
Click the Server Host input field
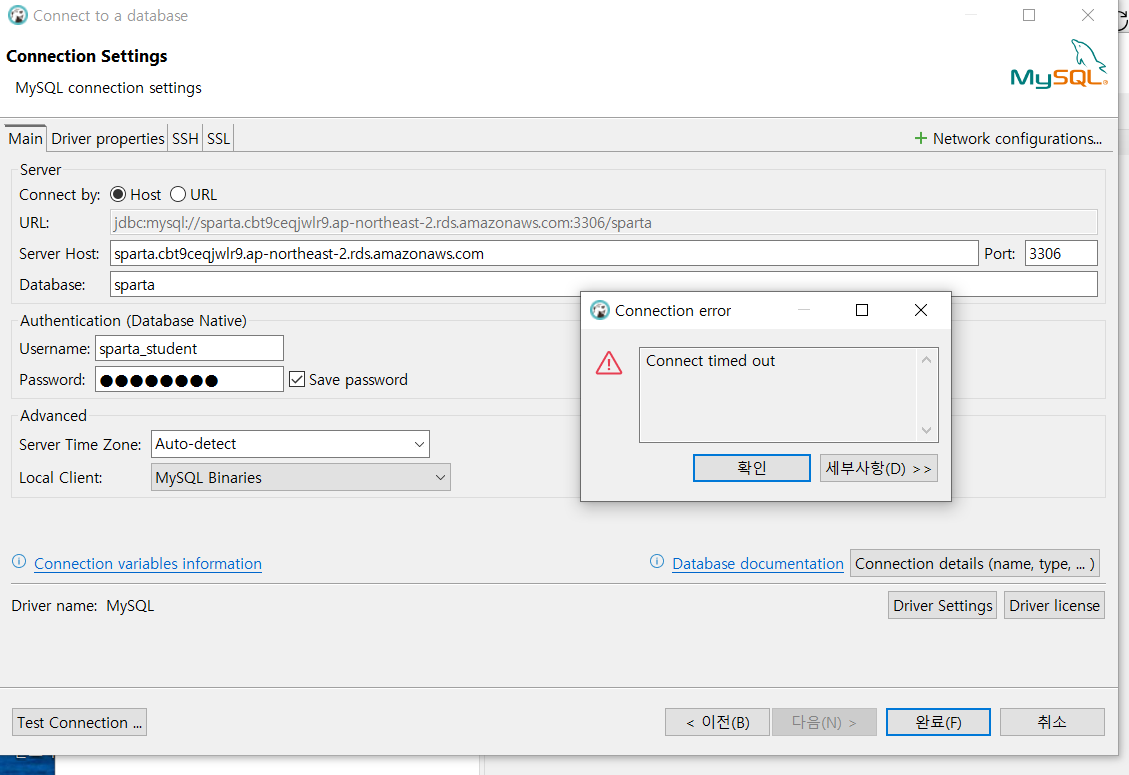click(x=544, y=254)
